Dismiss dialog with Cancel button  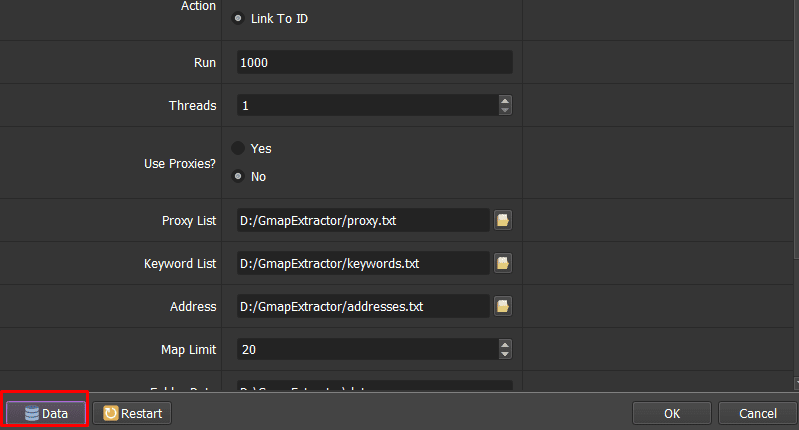(x=758, y=413)
